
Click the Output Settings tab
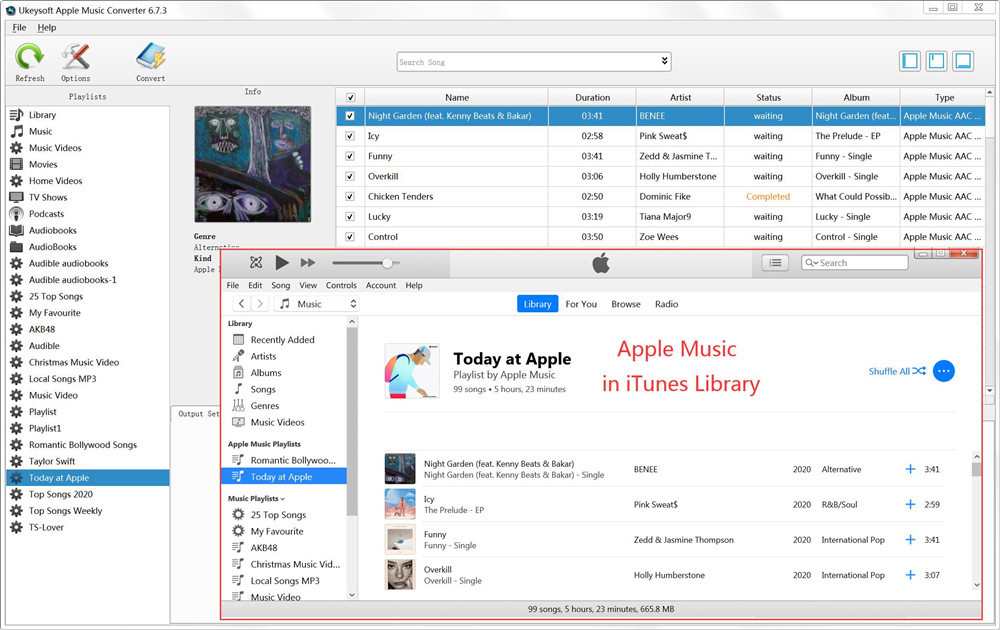pyautogui.click(x=198, y=414)
